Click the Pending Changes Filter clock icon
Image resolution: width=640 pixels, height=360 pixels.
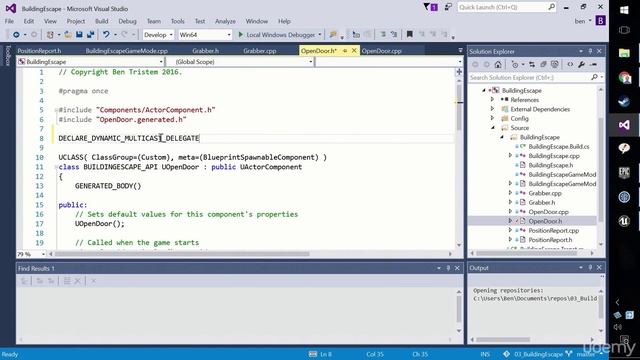coord(515,64)
